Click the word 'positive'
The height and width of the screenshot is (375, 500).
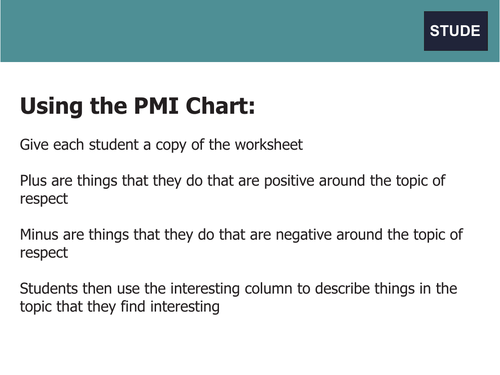pos(289,181)
